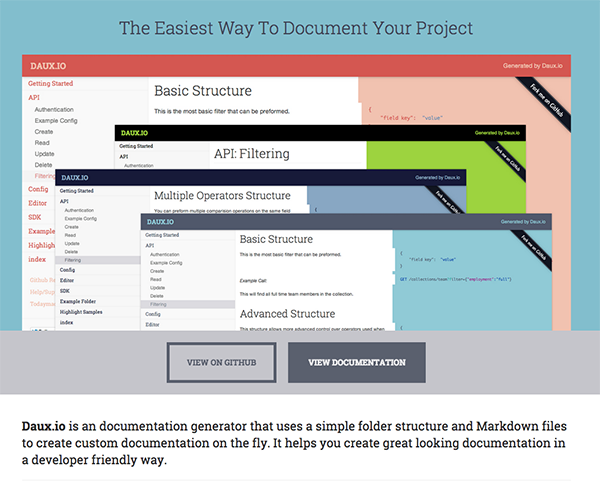The height and width of the screenshot is (484, 600).
Task: Select Getting Started in black-themed sidebar
Action: pyautogui.click(x=136, y=146)
